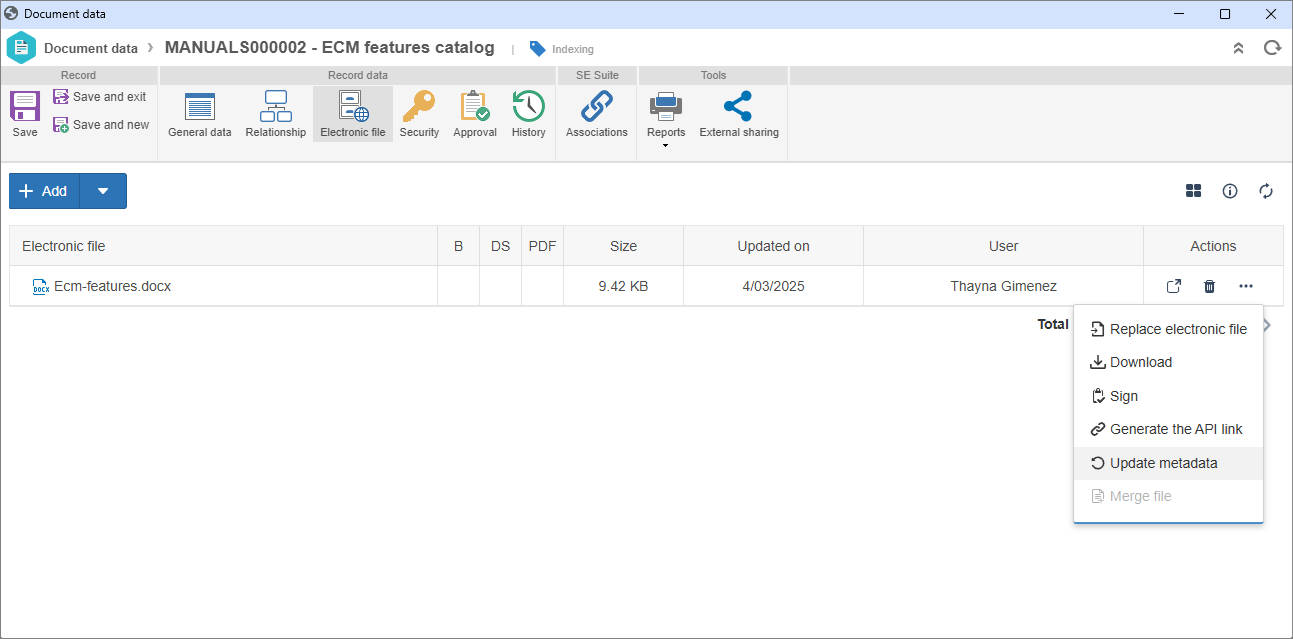This screenshot has width=1293, height=639.
Task: Select Update metadata from context menu
Action: (1163, 463)
